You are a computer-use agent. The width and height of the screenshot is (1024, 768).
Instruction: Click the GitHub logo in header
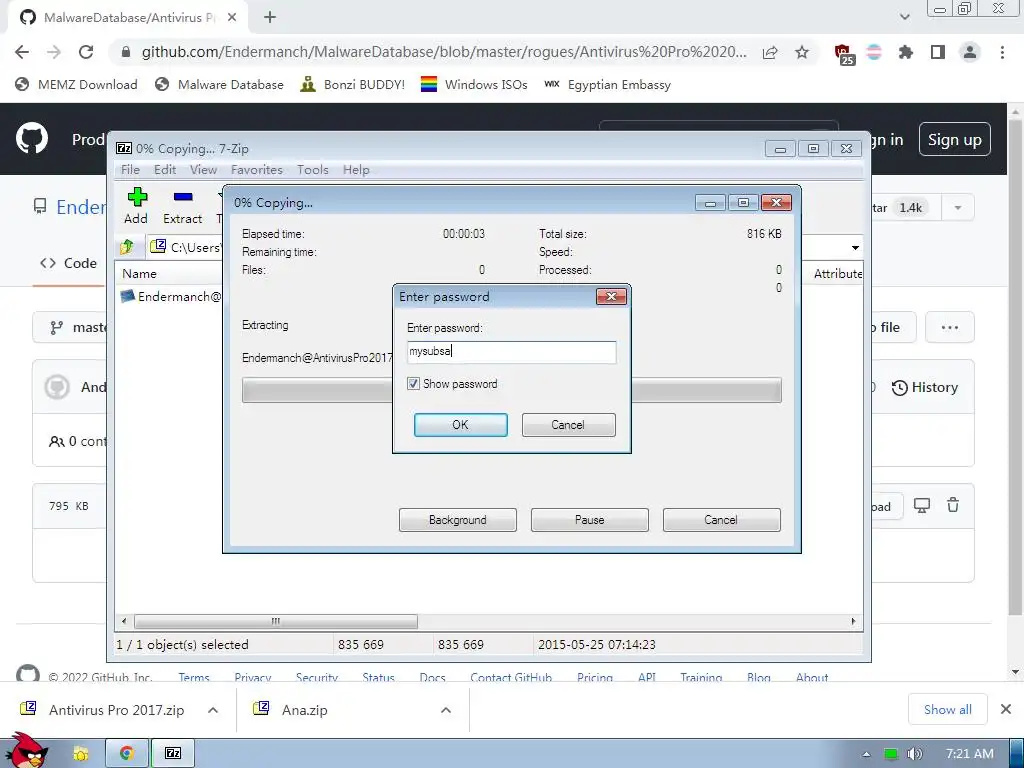[32, 138]
